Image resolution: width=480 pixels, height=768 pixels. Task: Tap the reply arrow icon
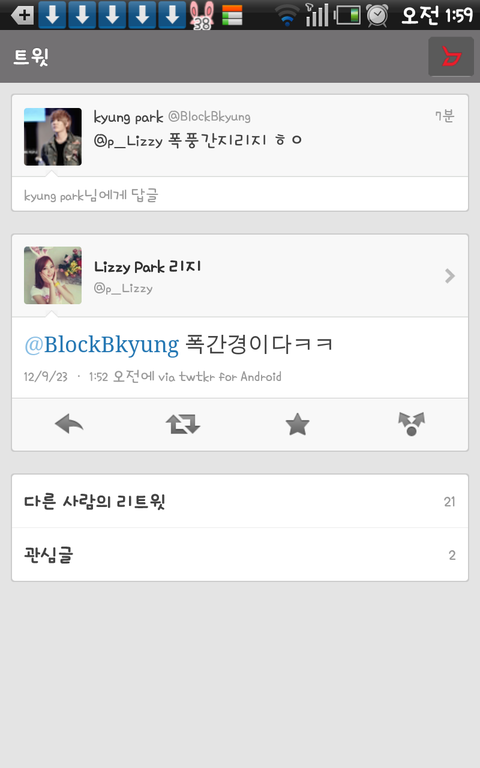69,424
